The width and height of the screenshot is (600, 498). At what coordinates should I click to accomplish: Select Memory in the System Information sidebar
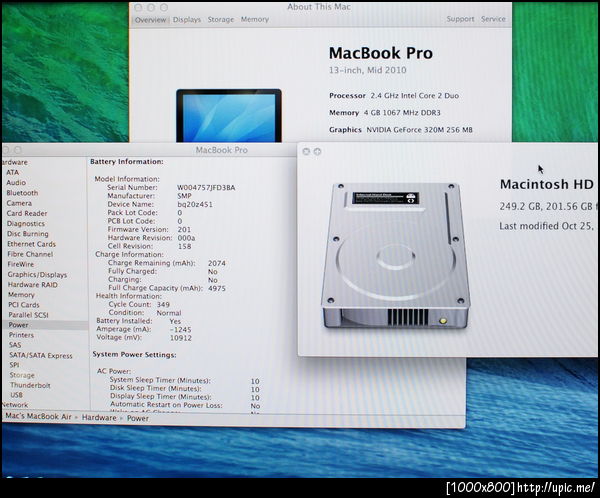click(x=21, y=295)
